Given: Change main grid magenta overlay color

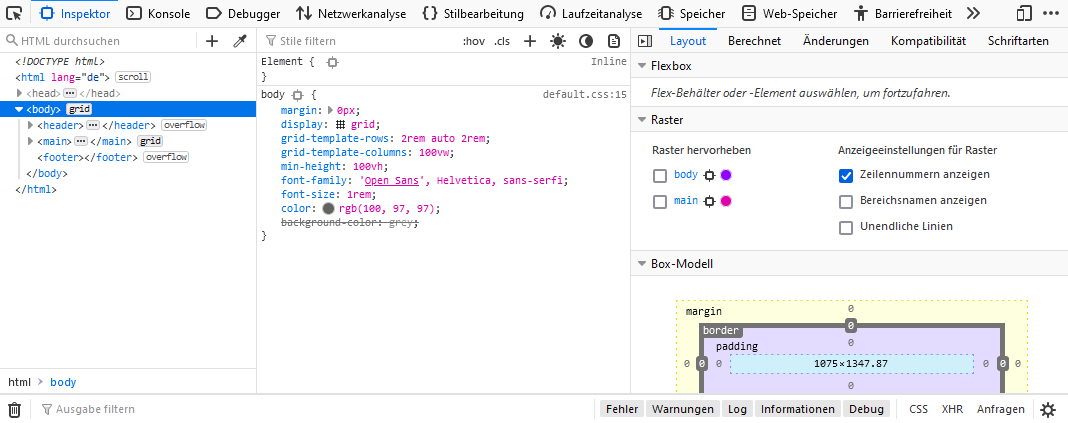Looking at the screenshot, I should [x=726, y=201].
